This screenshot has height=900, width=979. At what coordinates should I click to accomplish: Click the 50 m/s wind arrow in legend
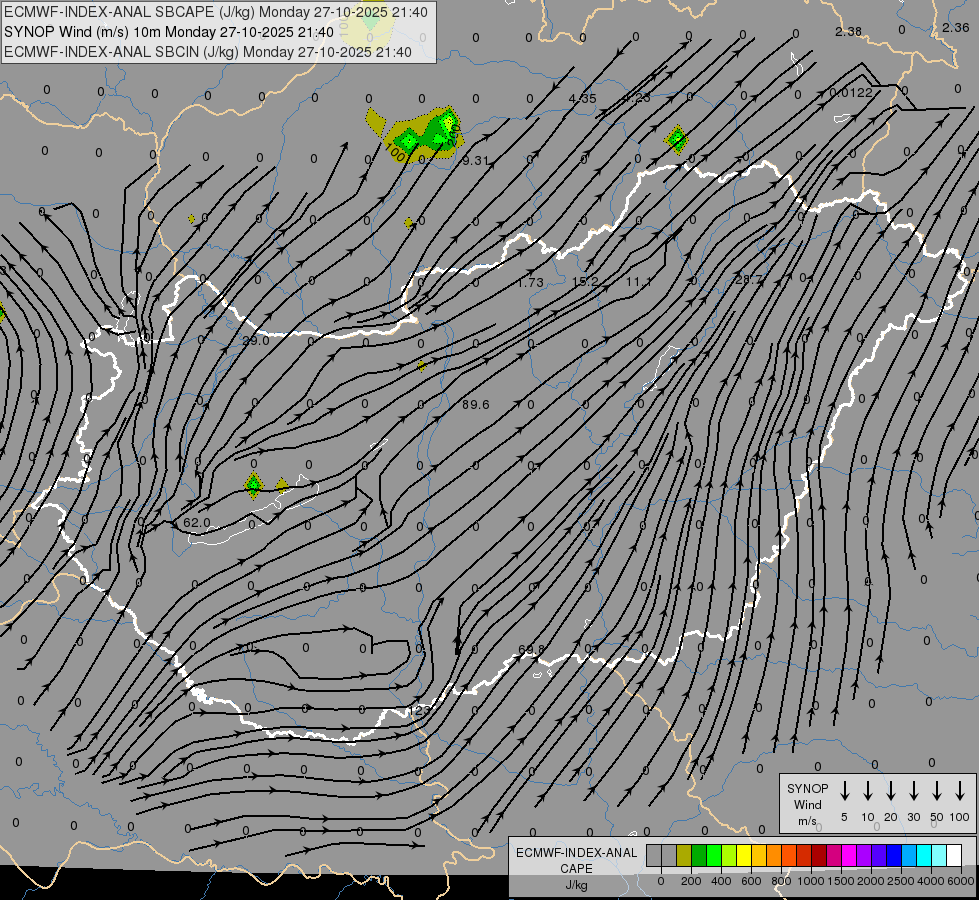tap(937, 791)
